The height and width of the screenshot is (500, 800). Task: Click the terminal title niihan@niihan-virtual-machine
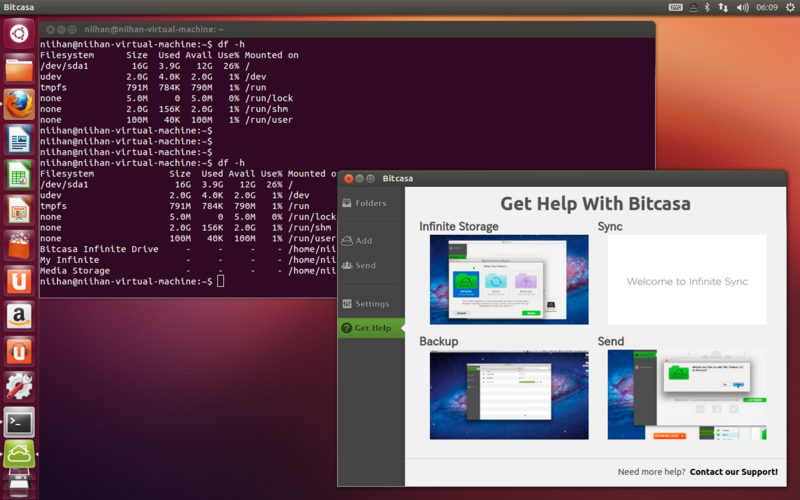coord(154,30)
